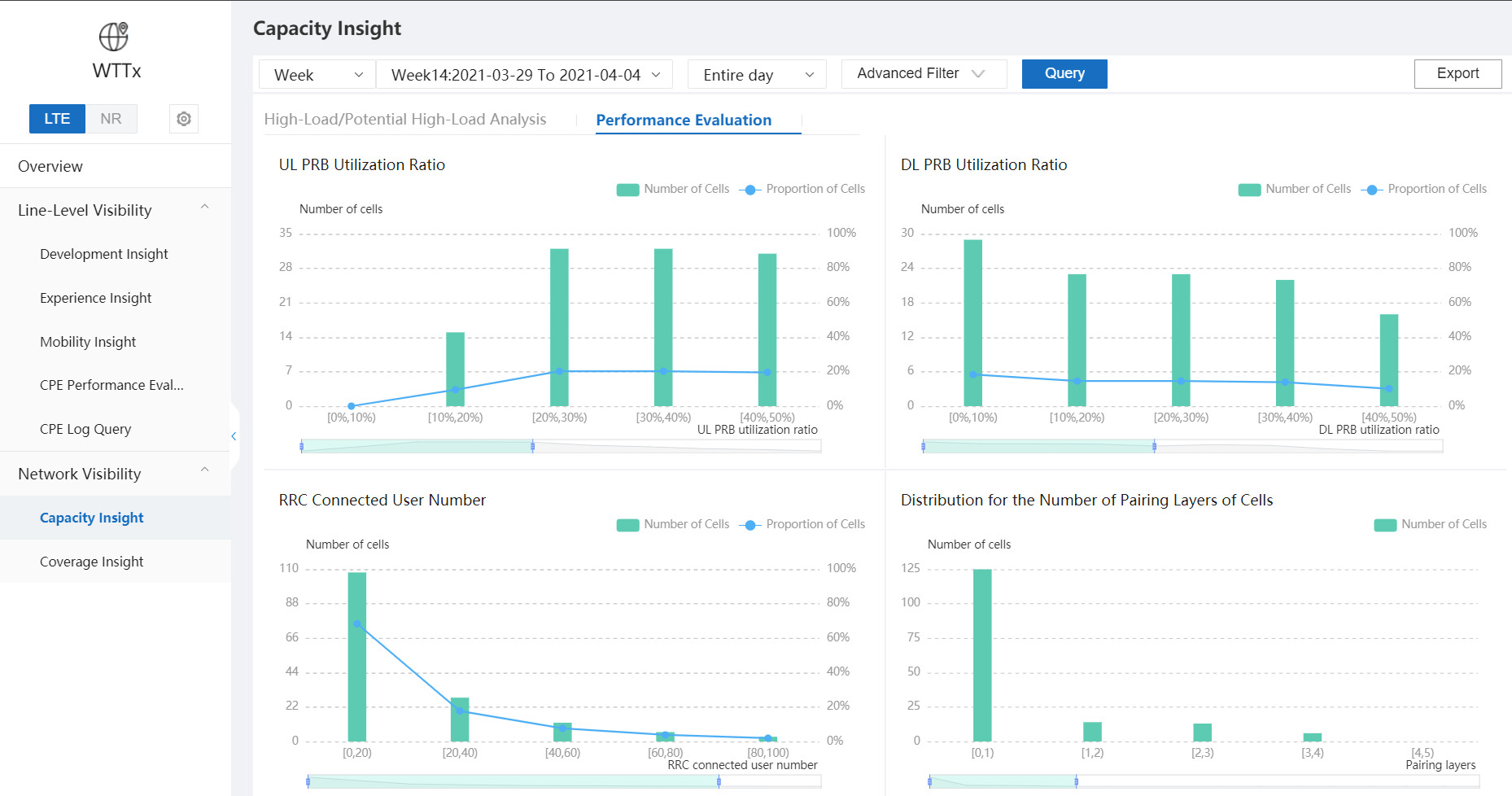Toggle Proportion of Cells legend in DL PRB chart
1512x796 pixels.
(x=1424, y=189)
